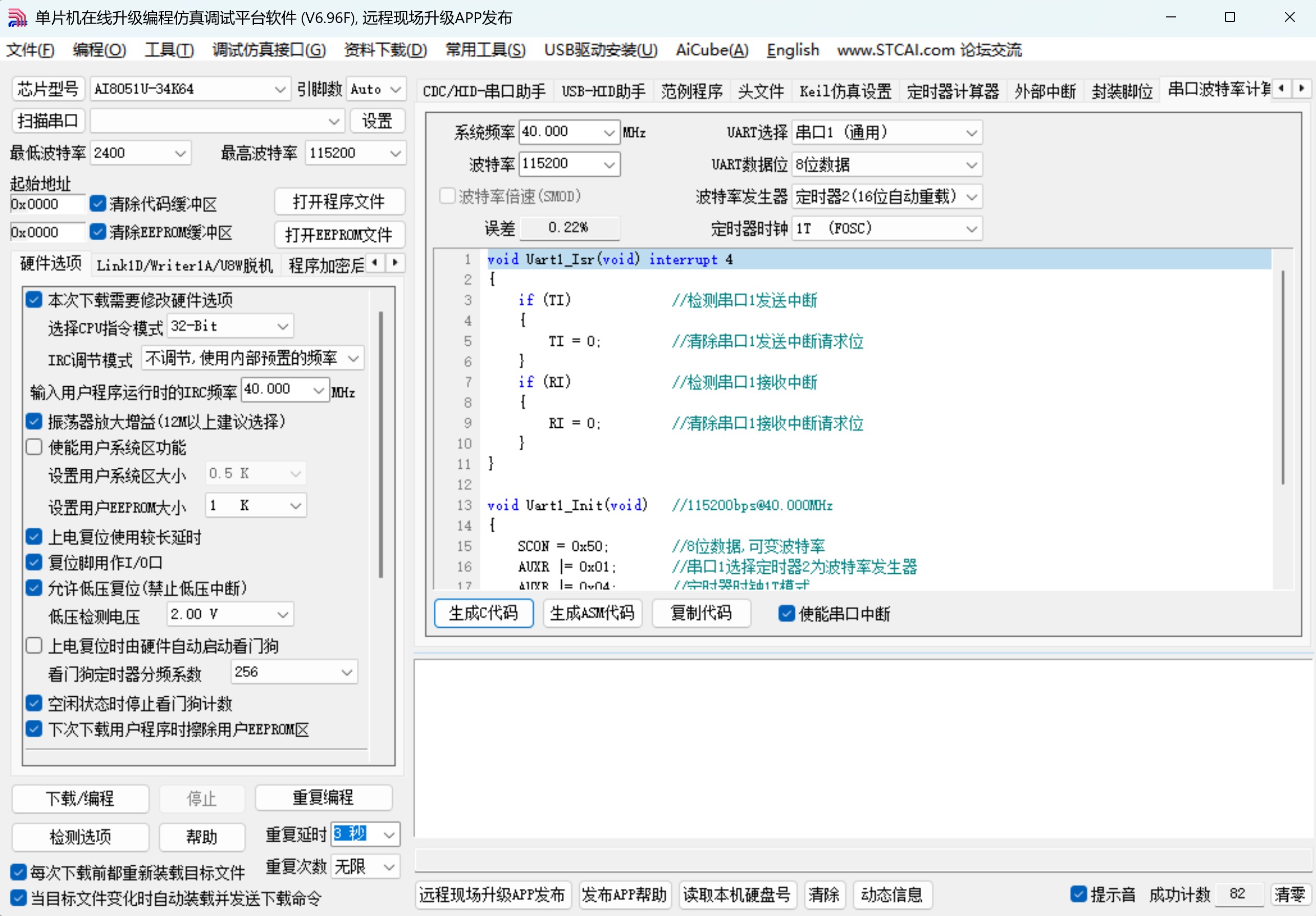Click the 下载/编程 button

80,798
